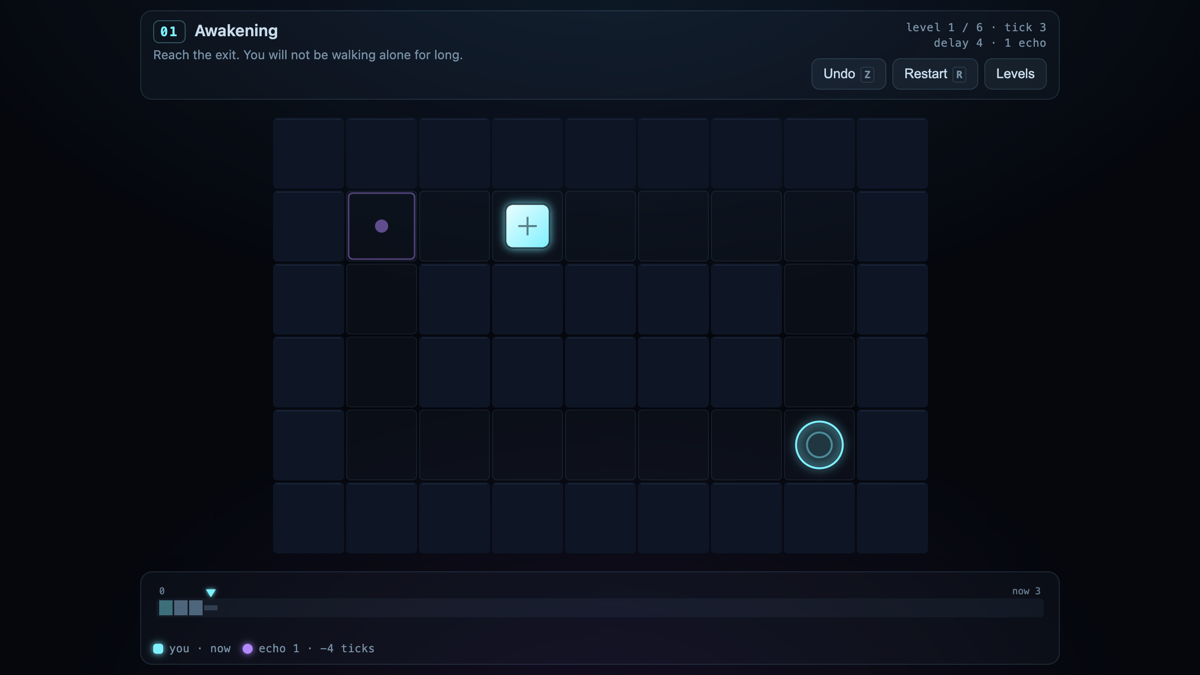Screen dimensions: 1200x675
Task: Click the 'Awakening' level title
Action: tap(236, 31)
